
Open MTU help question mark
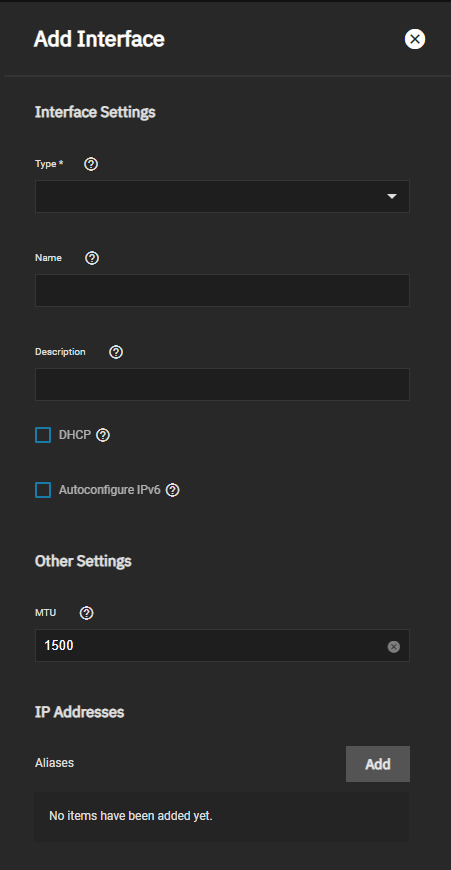pyautogui.click(x=87, y=613)
